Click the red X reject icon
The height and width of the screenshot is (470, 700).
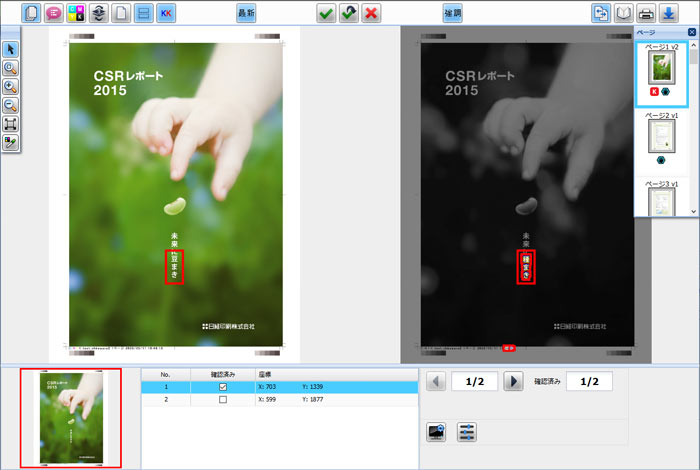[x=372, y=13]
